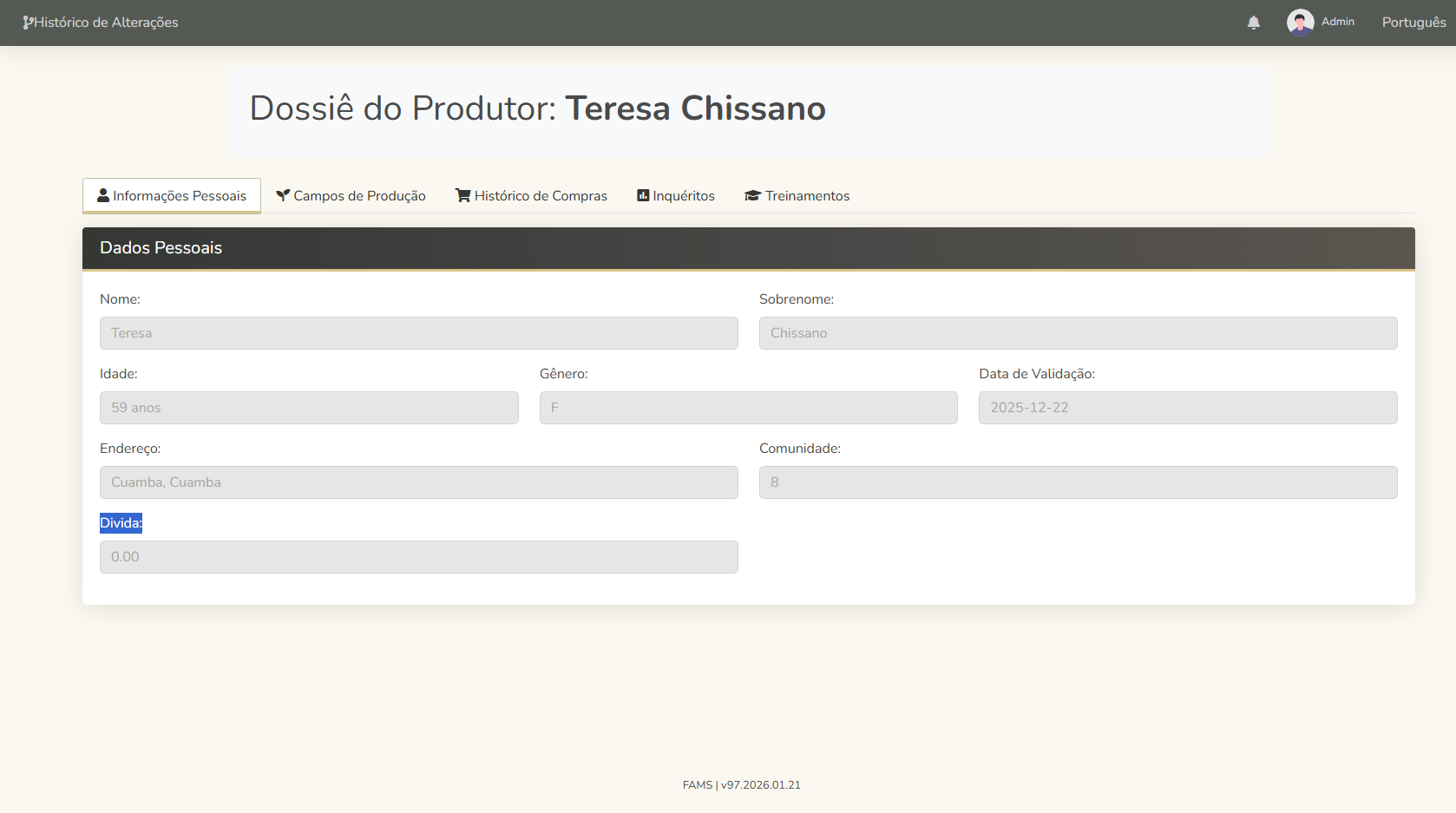The image size is (1456, 813).
Task: Switch to the Histórico de Compras tab
Action: (541, 196)
